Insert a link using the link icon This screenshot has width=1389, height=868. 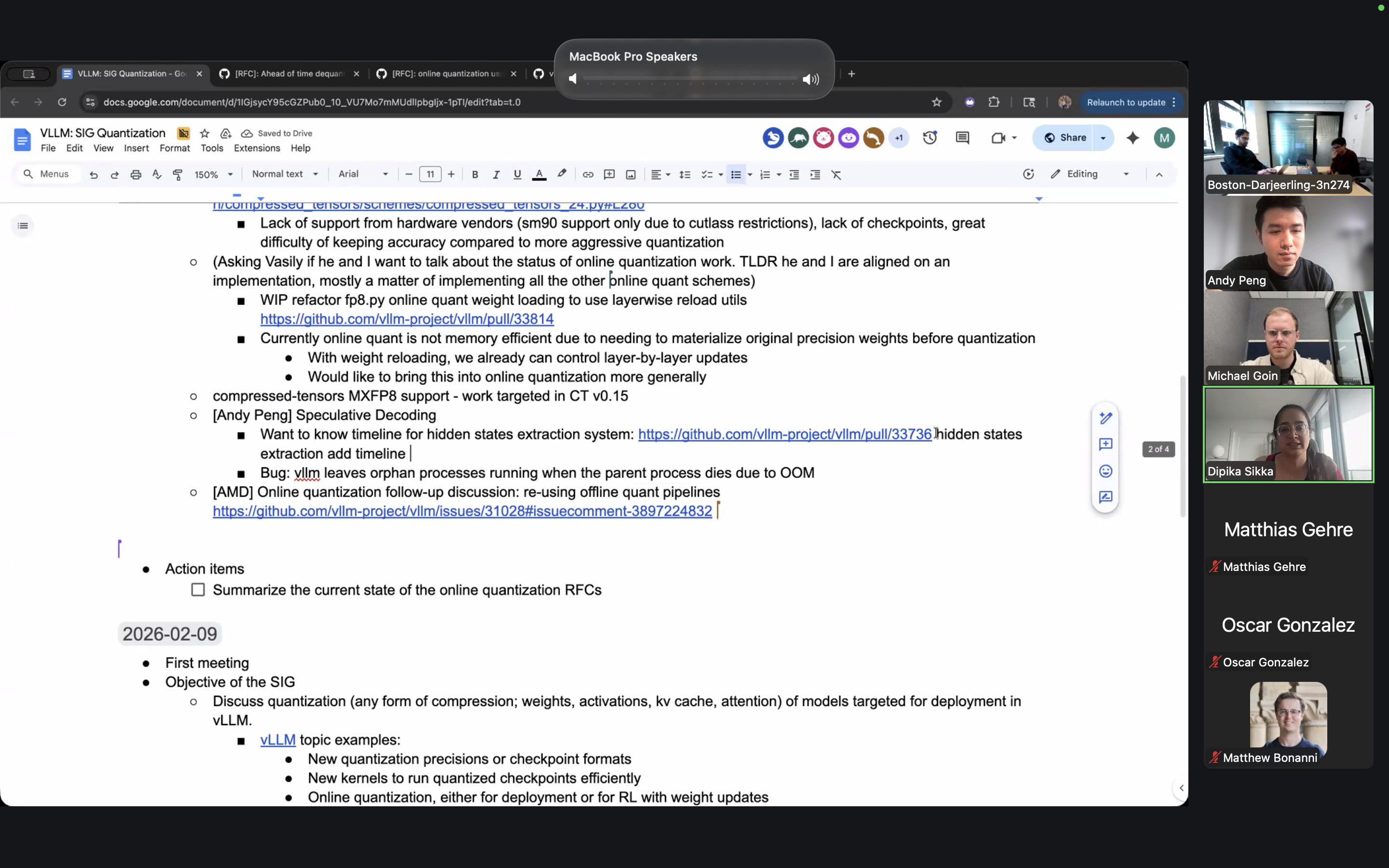pyautogui.click(x=586, y=174)
